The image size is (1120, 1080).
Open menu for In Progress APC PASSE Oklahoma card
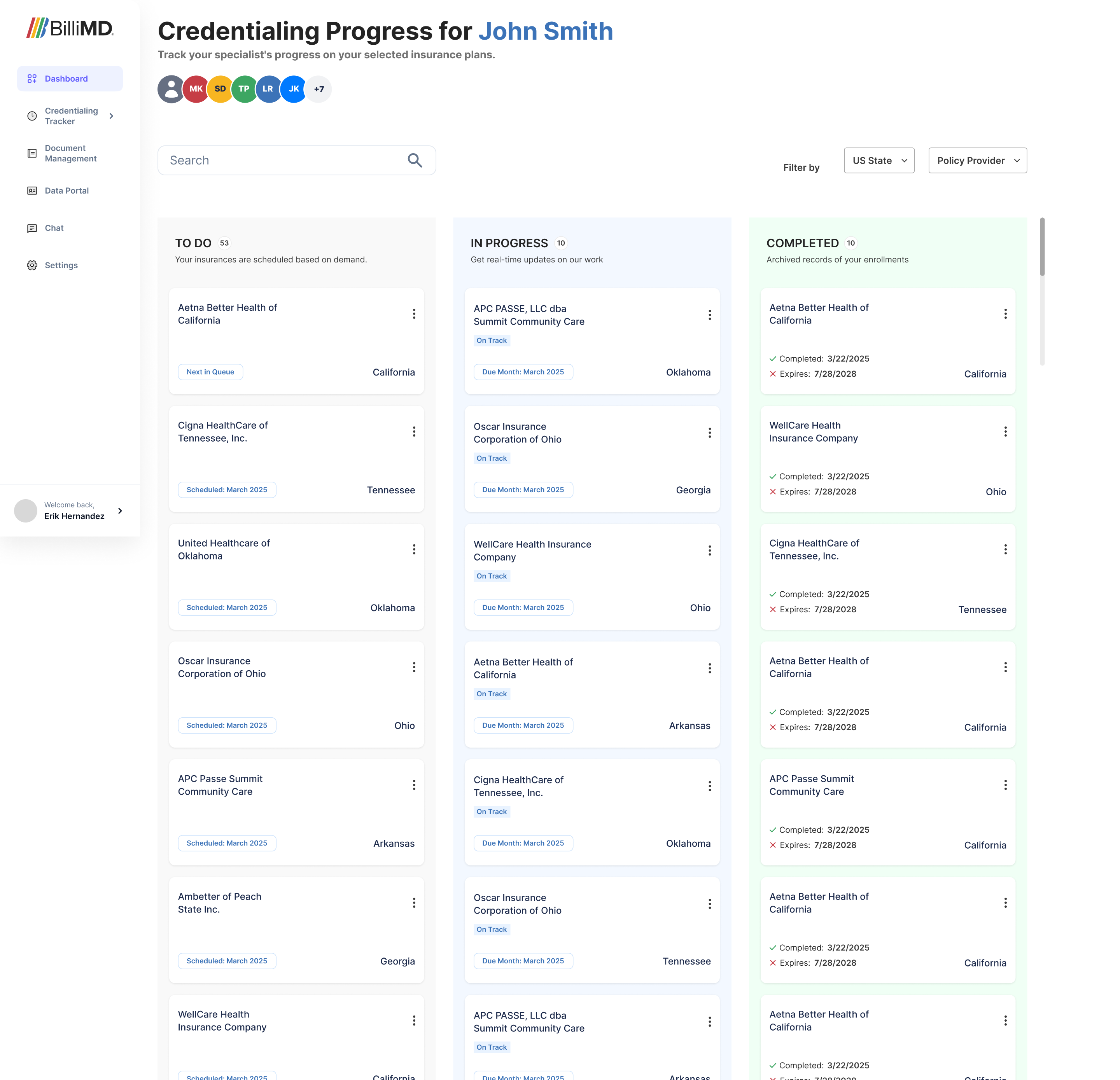(710, 315)
